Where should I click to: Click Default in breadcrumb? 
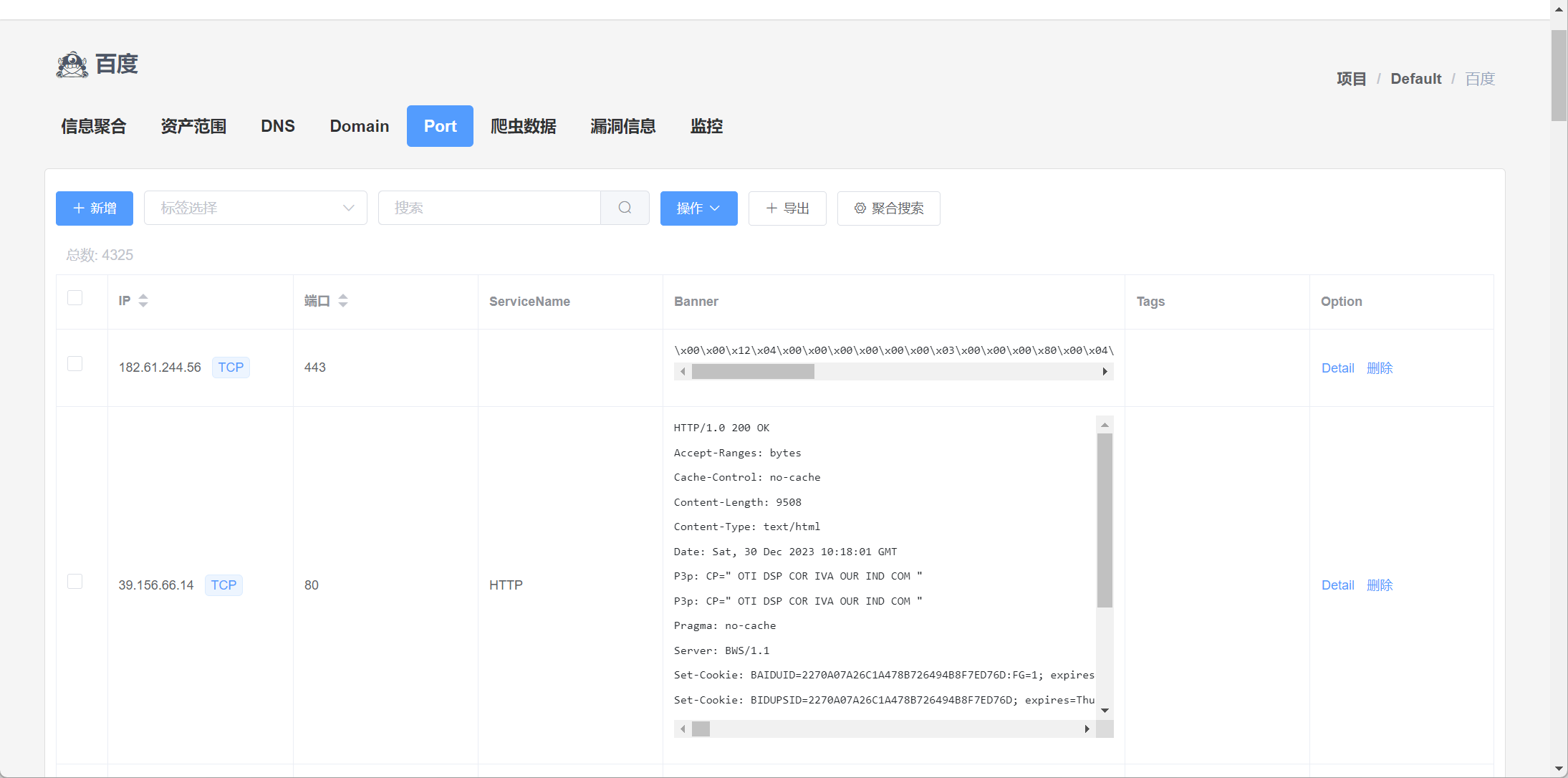[x=1416, y=79]
